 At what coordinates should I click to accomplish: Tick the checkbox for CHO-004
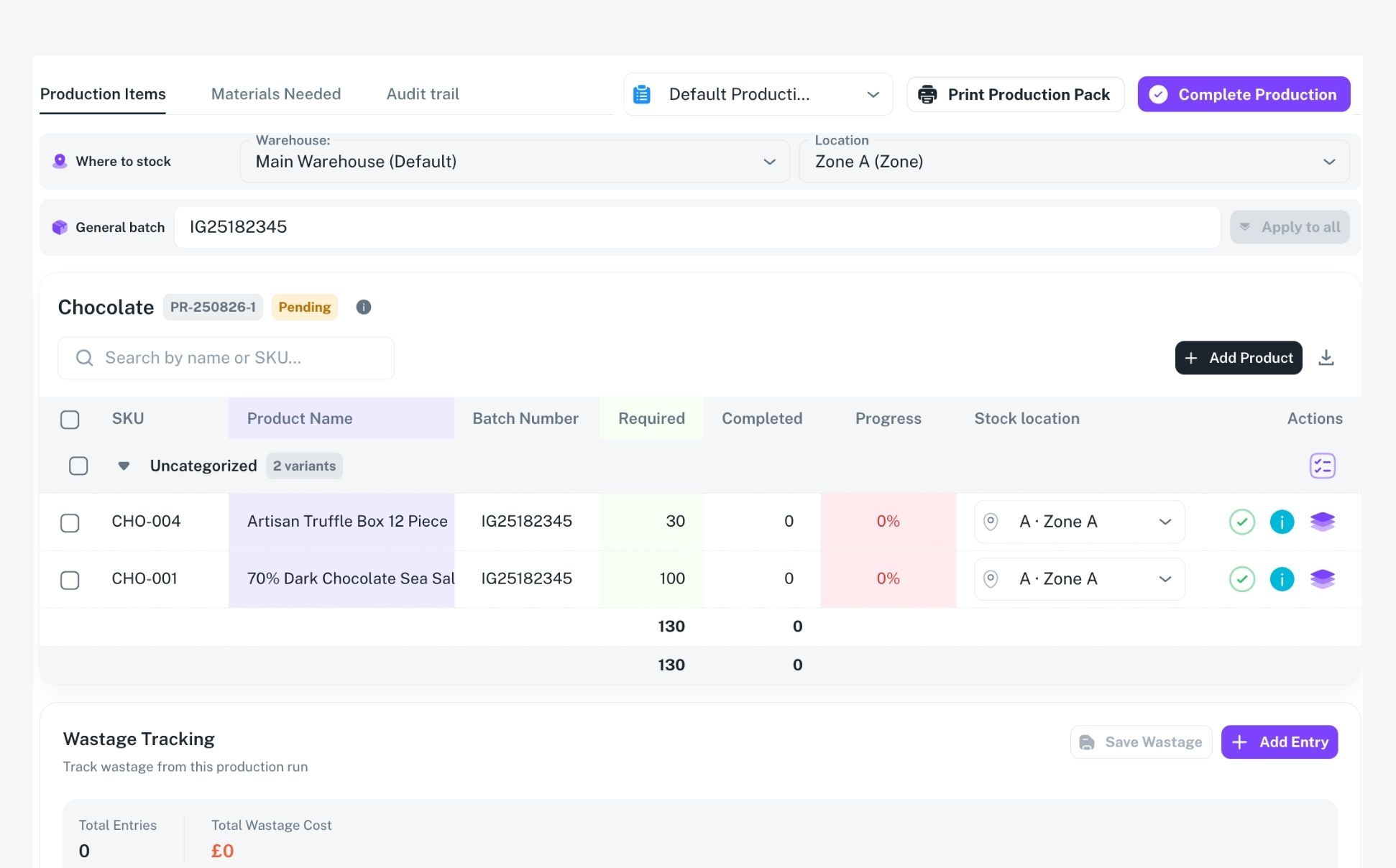point(70,522)
